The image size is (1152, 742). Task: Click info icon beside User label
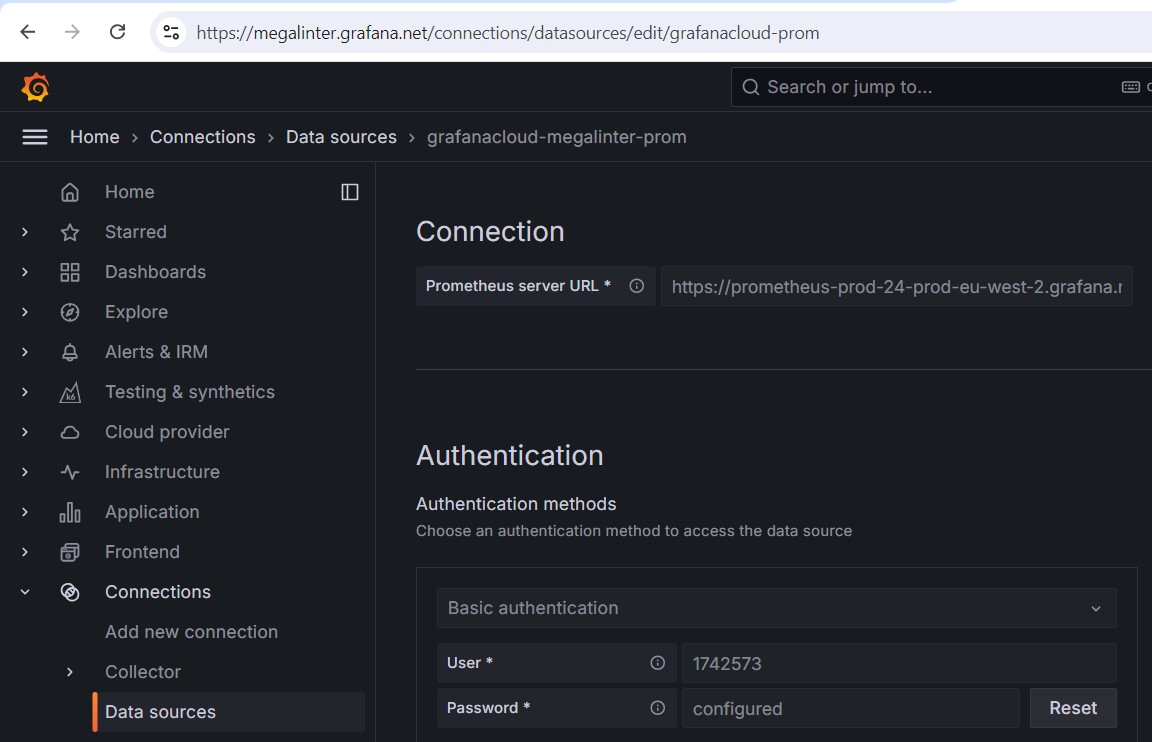657,663
